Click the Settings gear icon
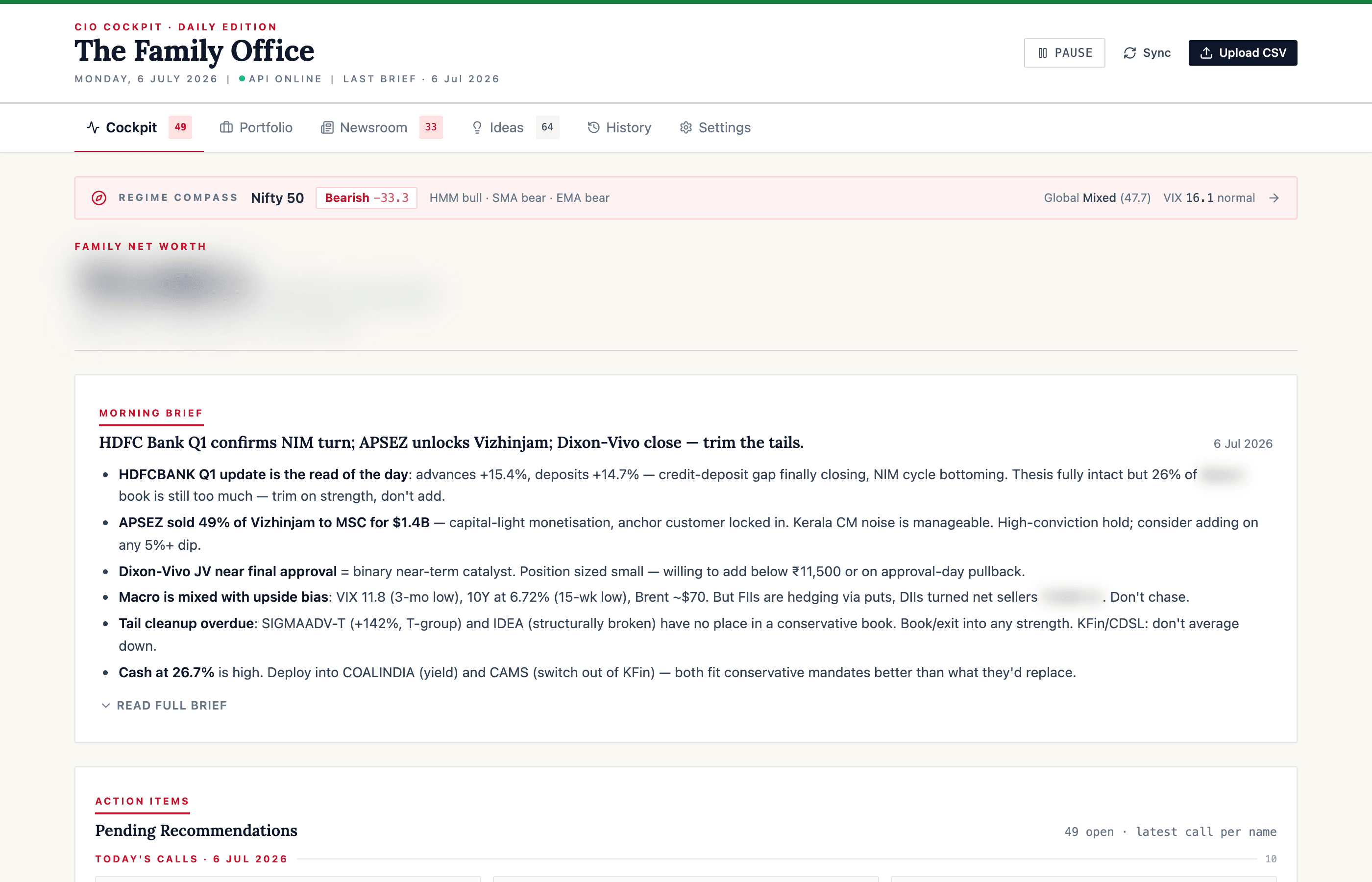1372x882 pixels. point(686,127)
